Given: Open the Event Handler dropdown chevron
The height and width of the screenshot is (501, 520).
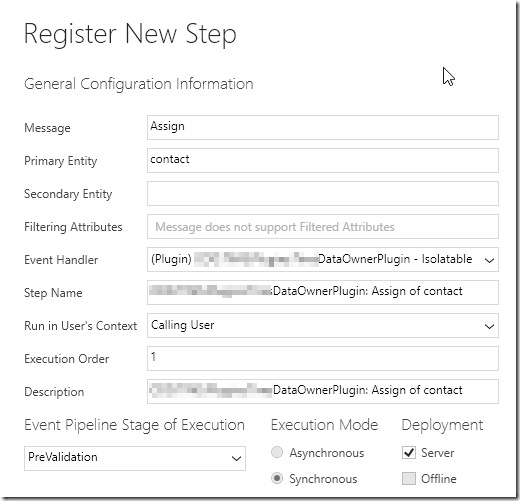Looking at the screenshot, I should 489,260.
